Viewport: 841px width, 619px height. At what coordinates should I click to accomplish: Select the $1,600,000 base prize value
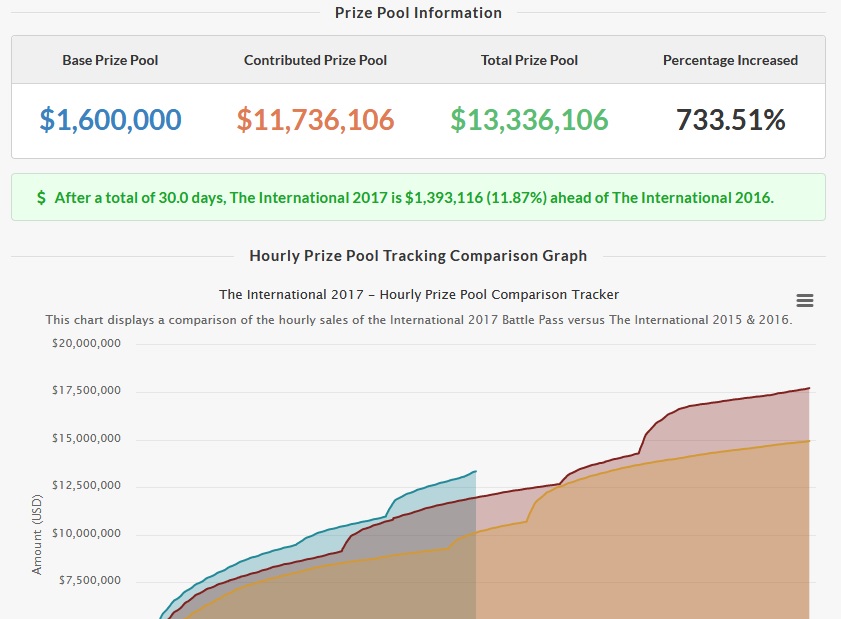click(110, 120)
